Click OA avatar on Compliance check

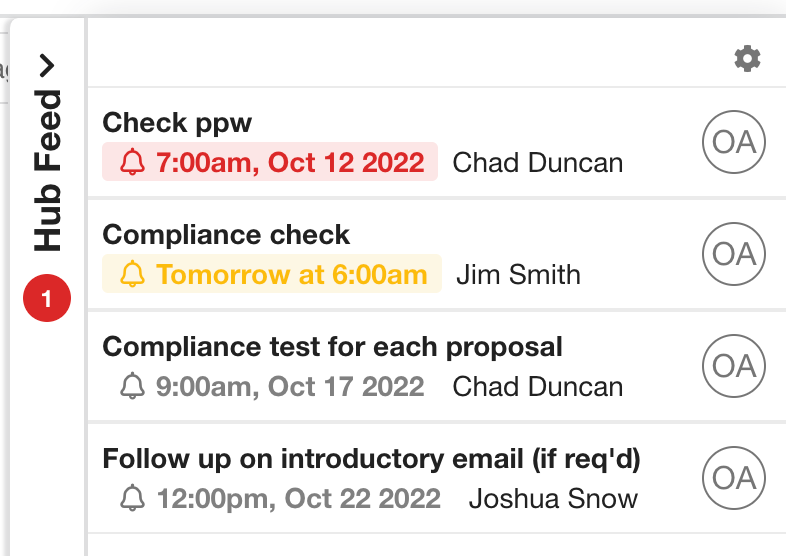coord(734,254)
